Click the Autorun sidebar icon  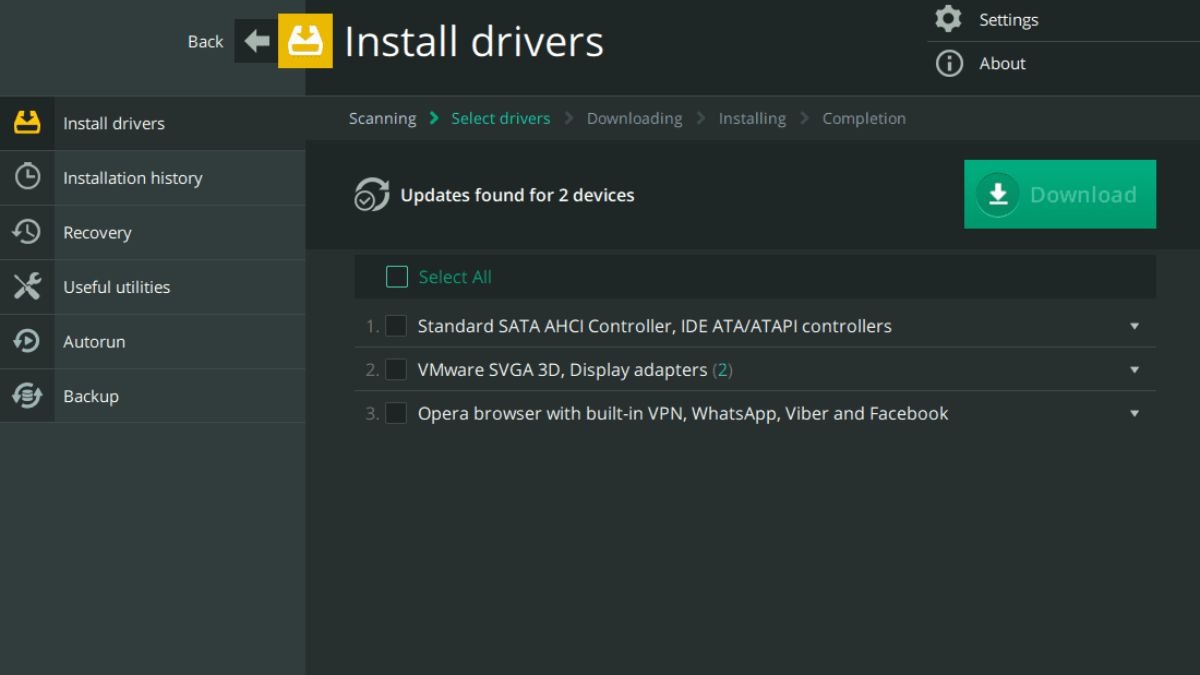(27, 341)
